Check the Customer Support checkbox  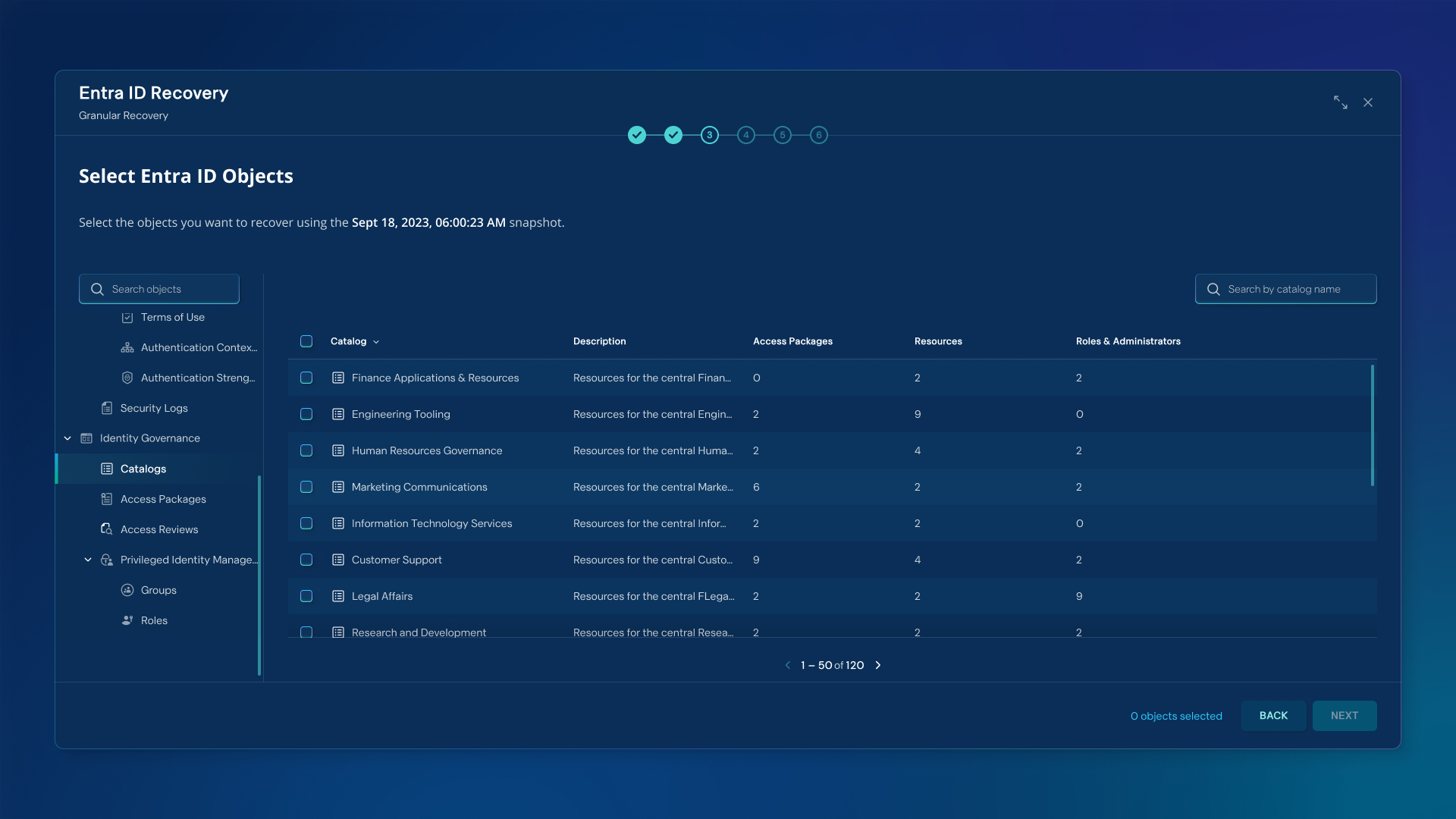coord(306,560)
